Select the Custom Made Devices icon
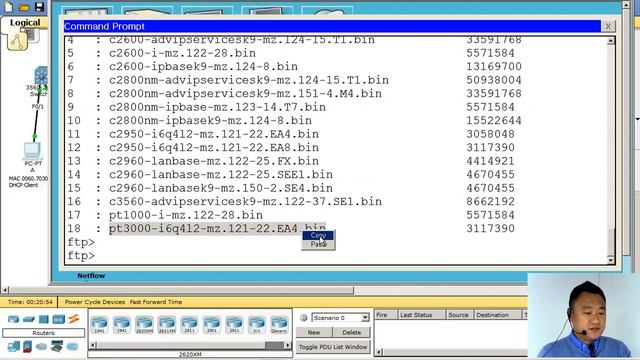Viewport: 640px width, 360px height. 57,347
